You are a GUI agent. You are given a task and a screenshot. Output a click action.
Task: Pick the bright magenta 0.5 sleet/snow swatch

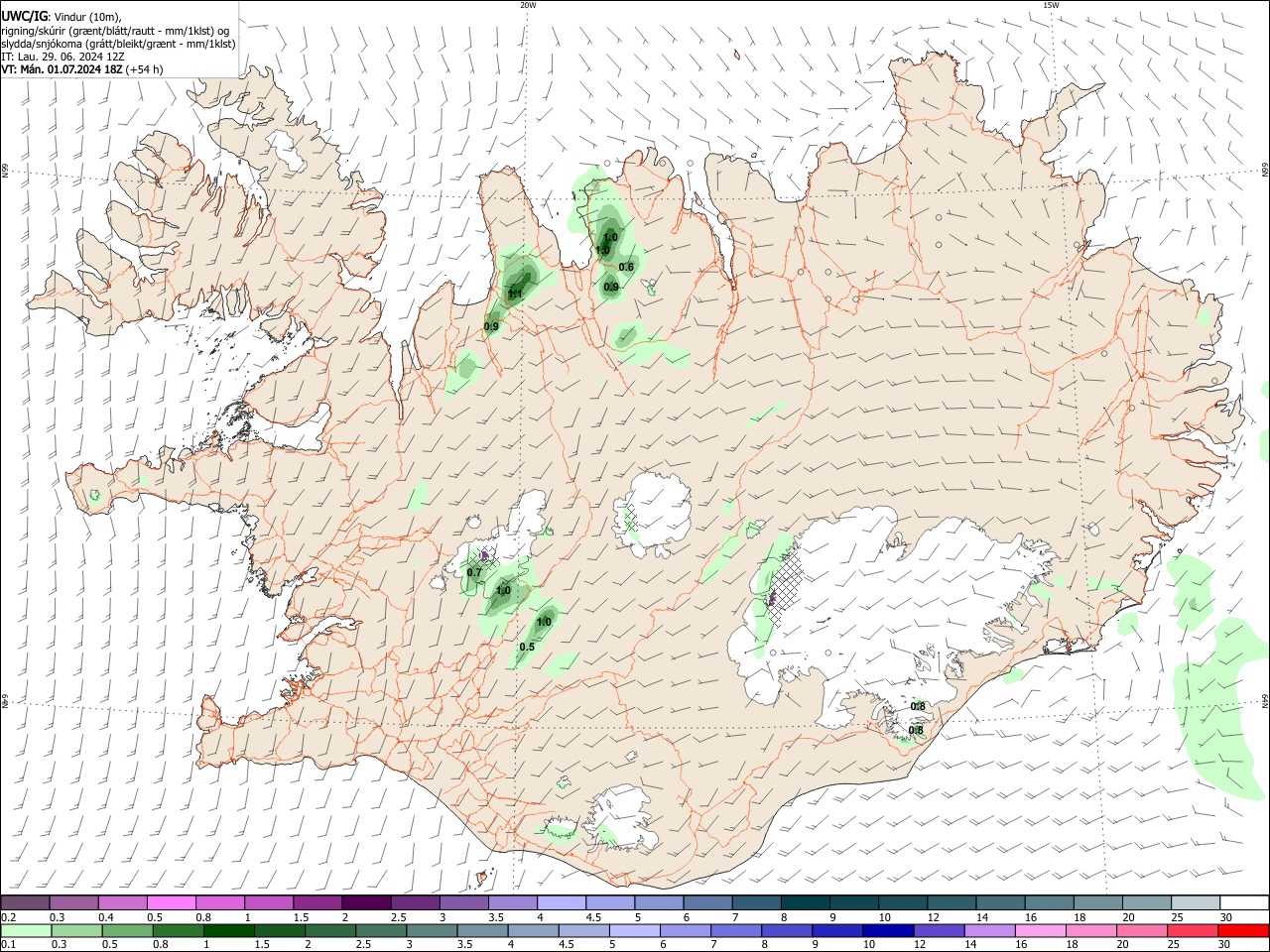[171, 903]
